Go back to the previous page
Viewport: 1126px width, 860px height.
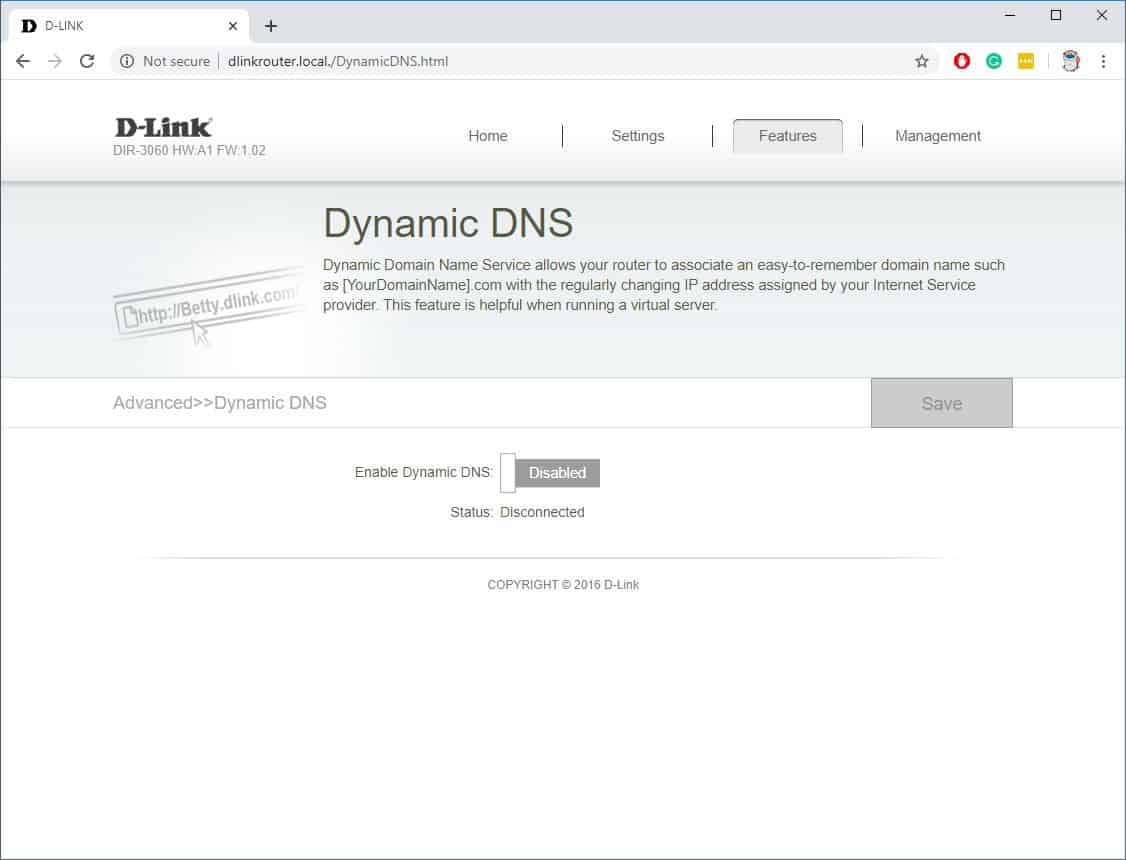pyautogui.click(x=23, y=61)
